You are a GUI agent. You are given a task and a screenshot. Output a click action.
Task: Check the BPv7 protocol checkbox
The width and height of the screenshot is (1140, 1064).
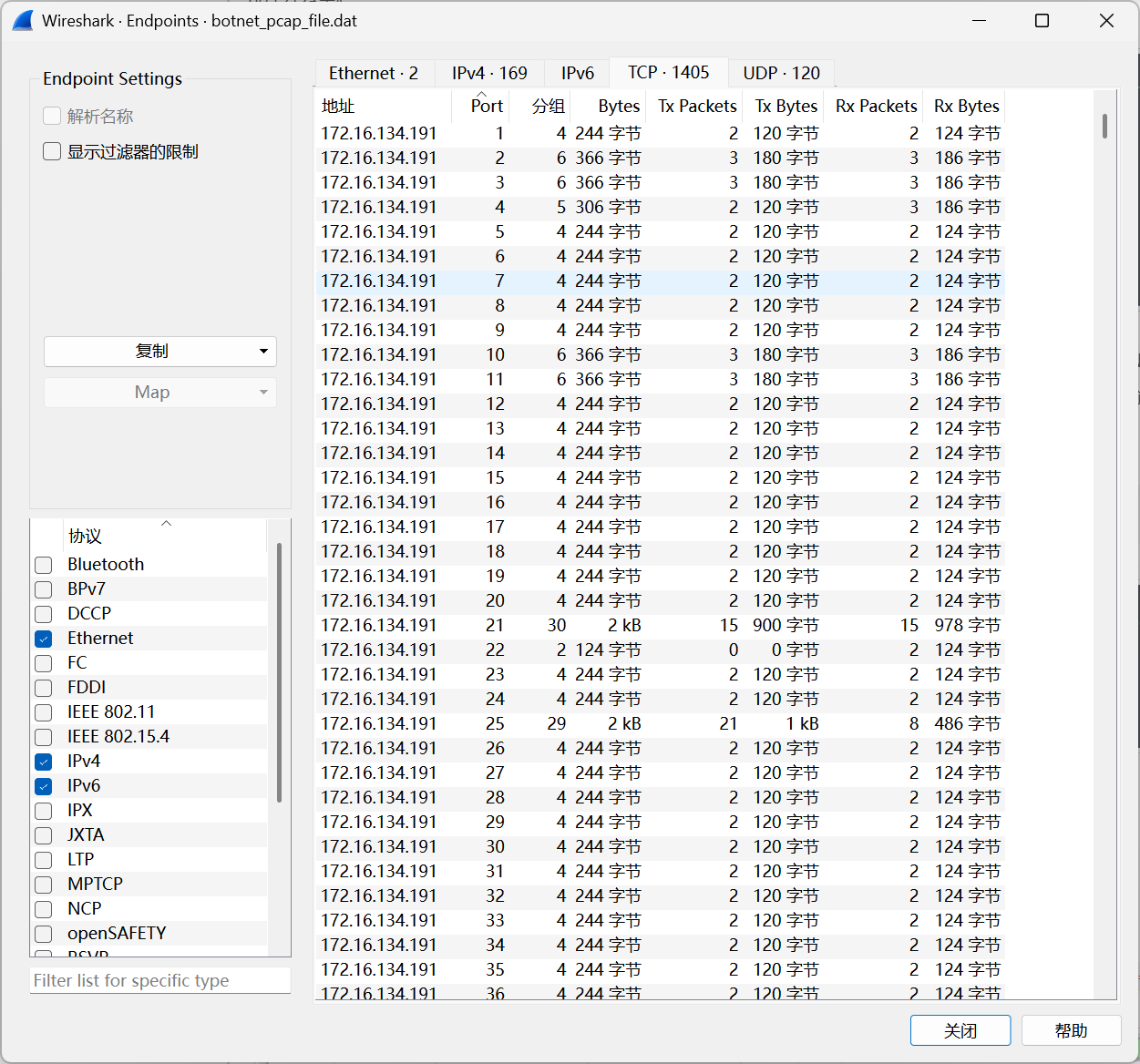[x=44, y=589]
